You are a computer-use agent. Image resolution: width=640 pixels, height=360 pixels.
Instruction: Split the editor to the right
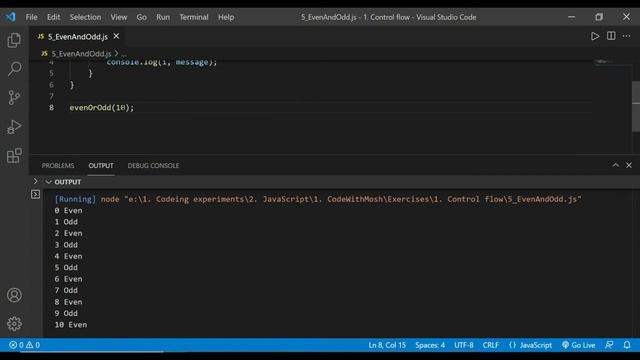coord(611,36)
